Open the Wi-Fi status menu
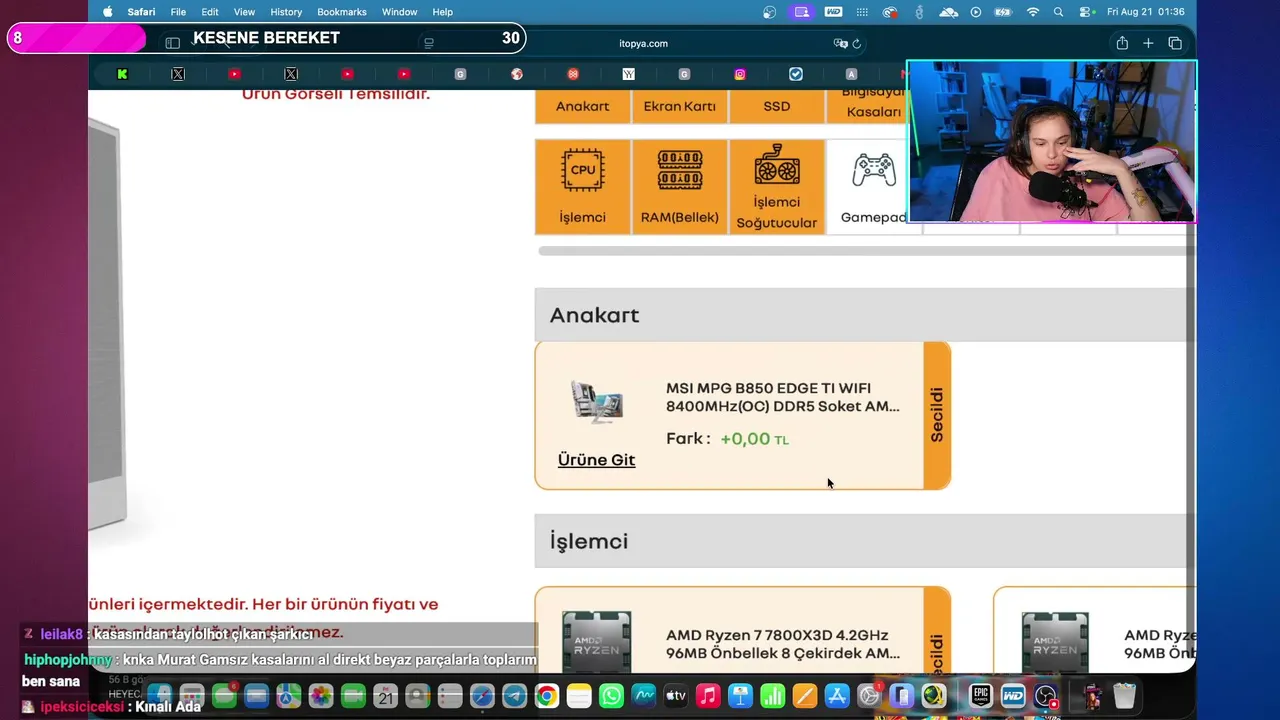The width and height of the screenshot is (1280, 720). 1033,12
